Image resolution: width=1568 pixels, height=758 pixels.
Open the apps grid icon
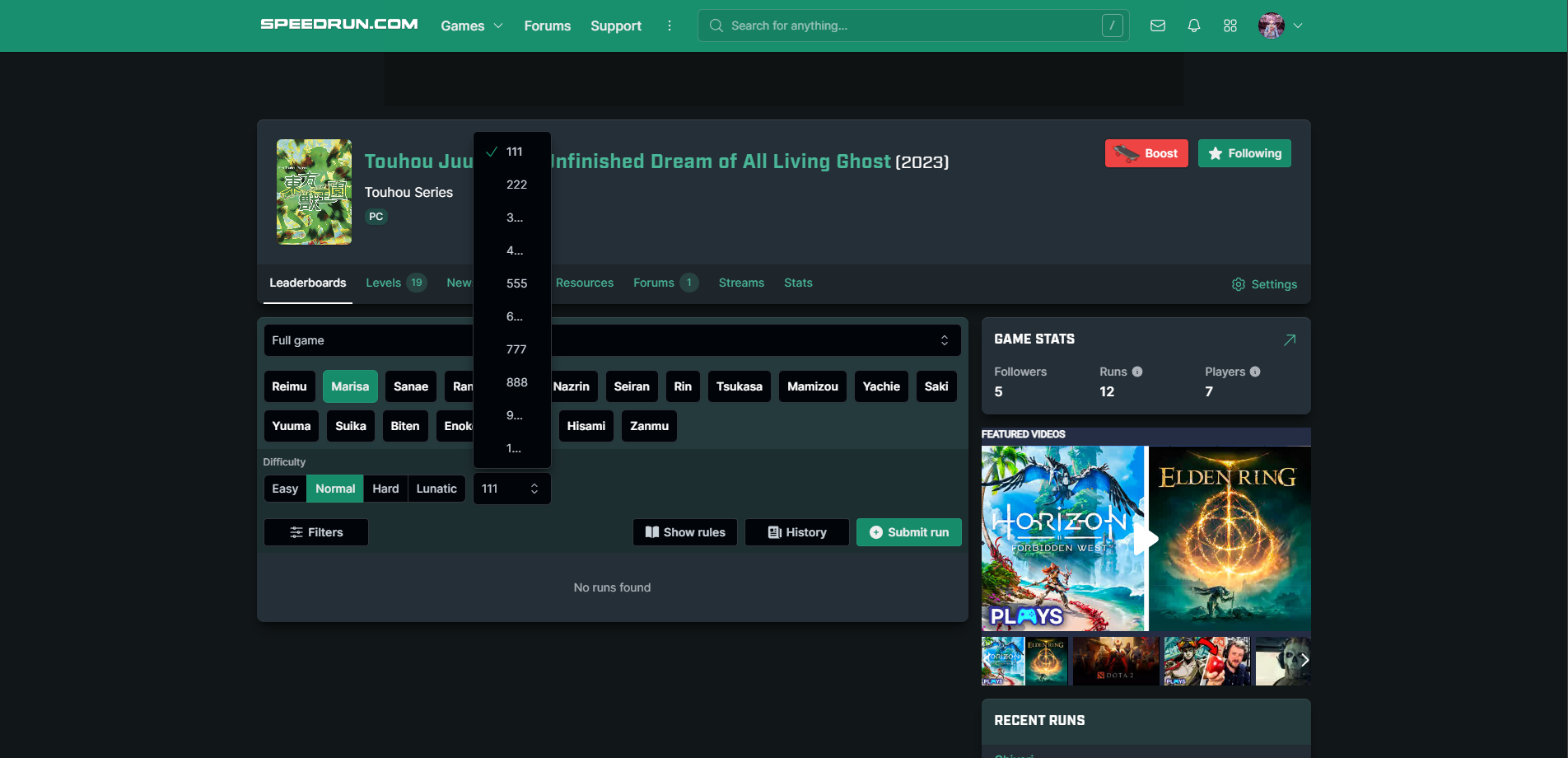click(x=1230, y=26)
